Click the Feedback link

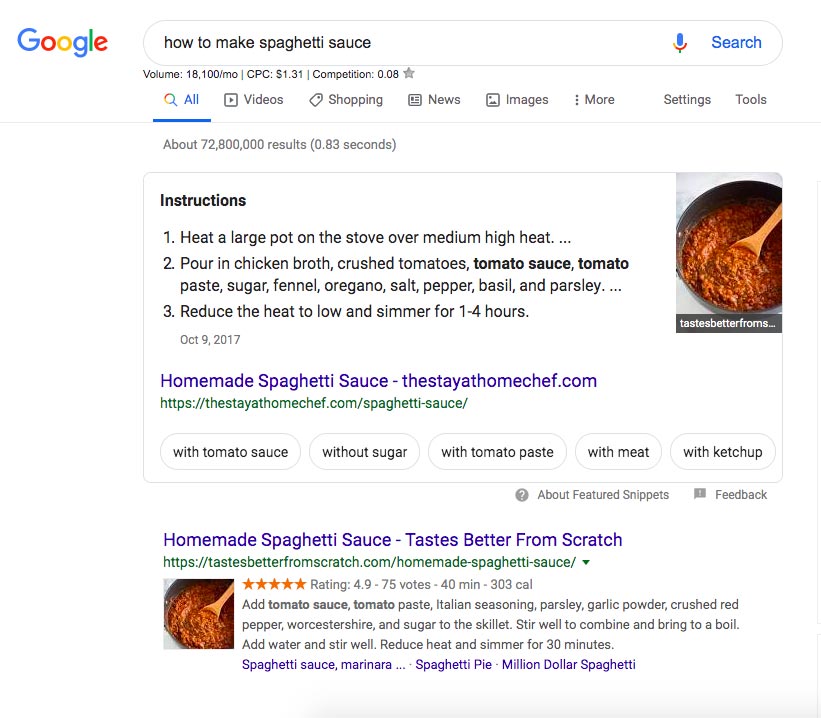(x=741, y=495)
